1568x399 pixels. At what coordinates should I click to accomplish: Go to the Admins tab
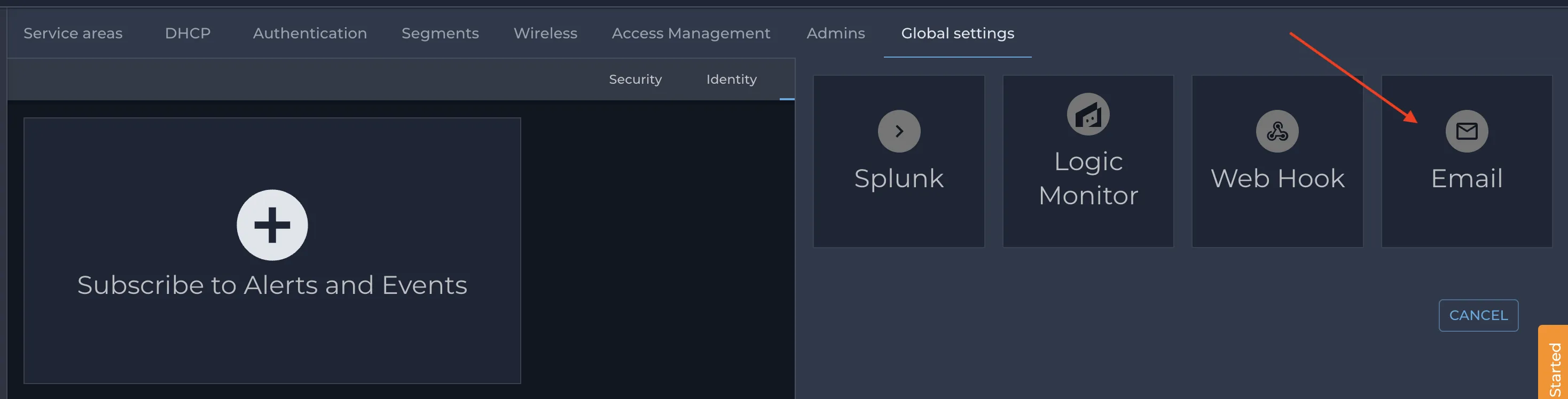pos(836,34)
